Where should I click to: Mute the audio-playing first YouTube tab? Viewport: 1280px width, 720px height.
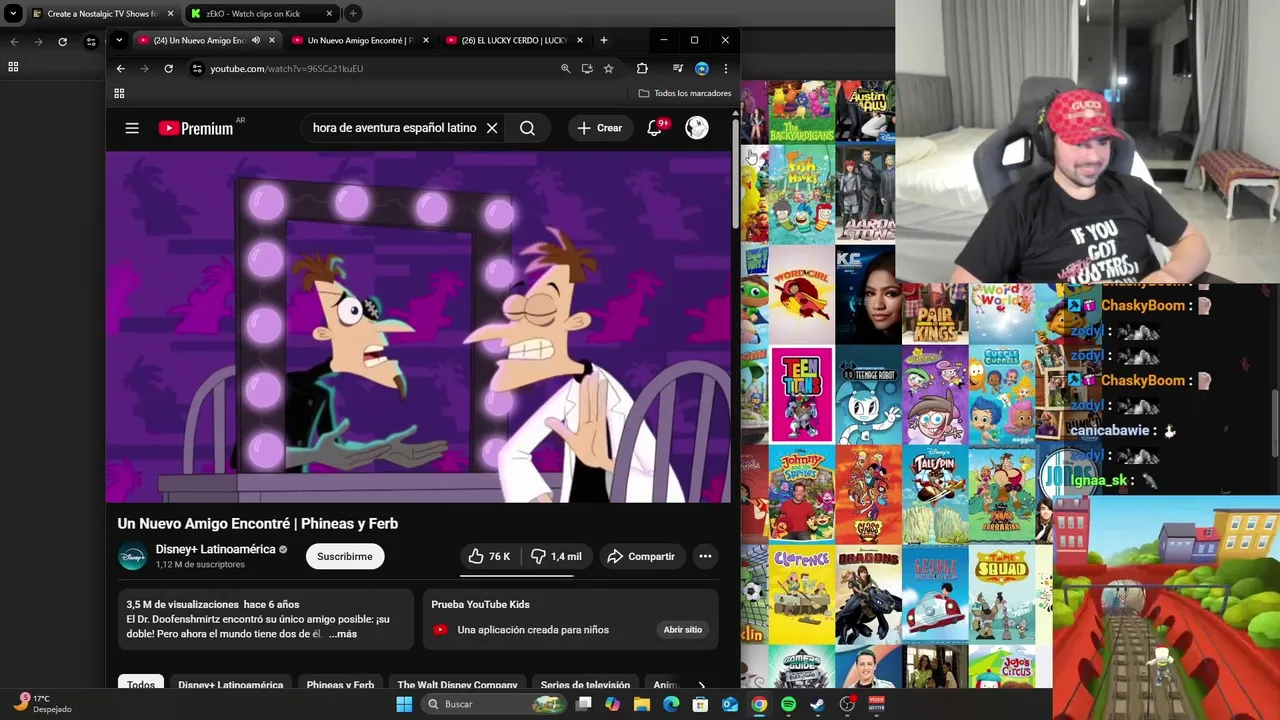tap(256, 40)
